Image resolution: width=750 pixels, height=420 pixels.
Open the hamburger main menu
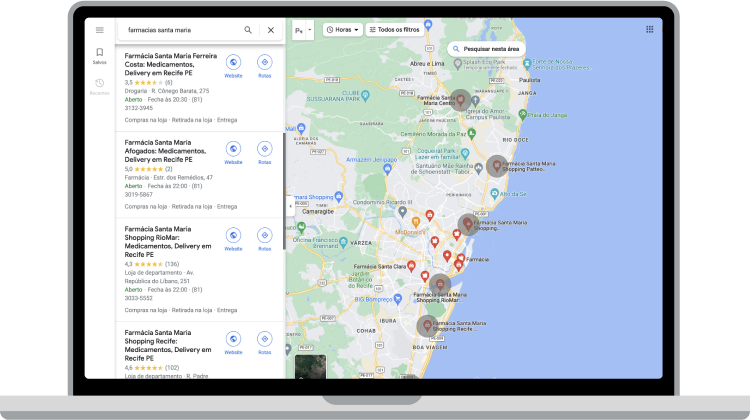tap(99, 30)
